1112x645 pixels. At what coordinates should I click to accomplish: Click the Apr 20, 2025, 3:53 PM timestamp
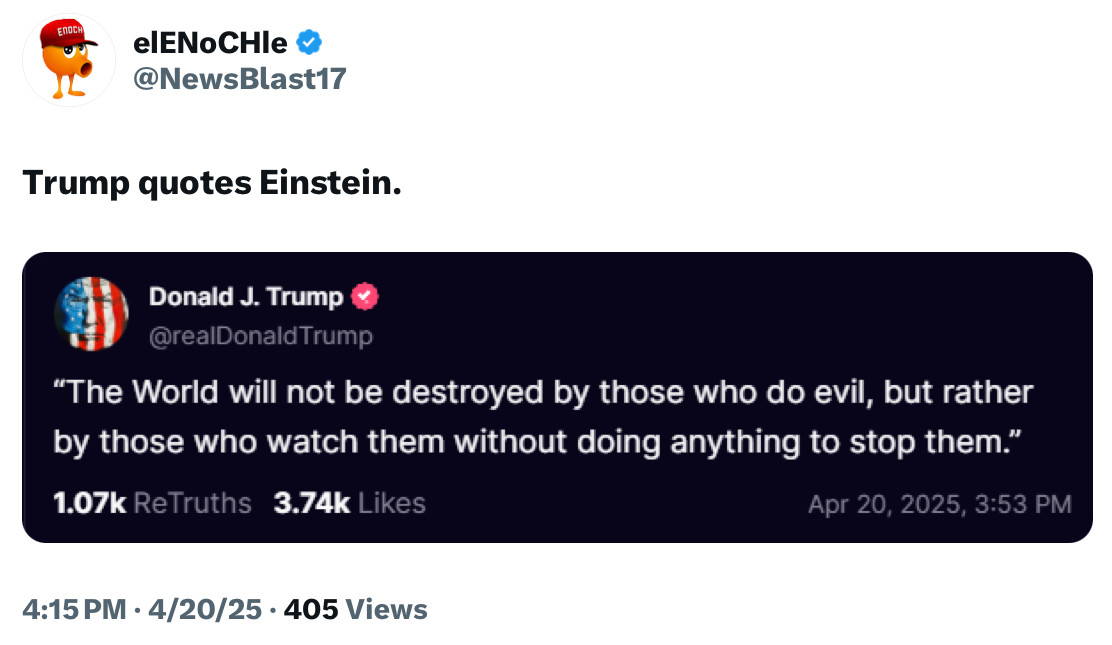[939, 504]
